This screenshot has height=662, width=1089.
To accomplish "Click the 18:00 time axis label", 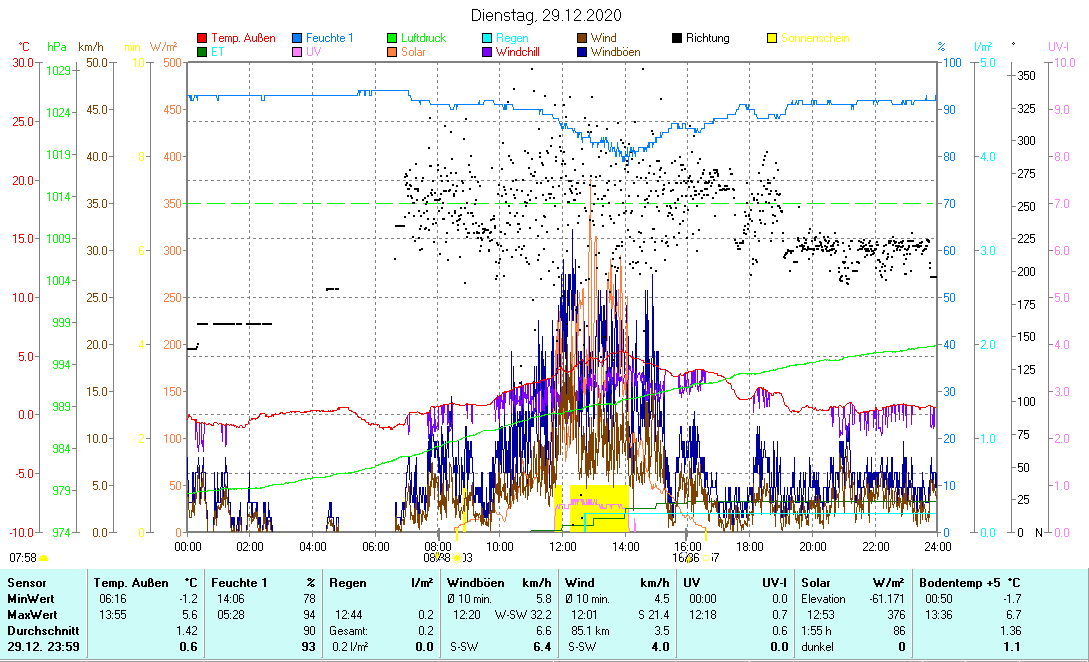I will coord(750,546).
